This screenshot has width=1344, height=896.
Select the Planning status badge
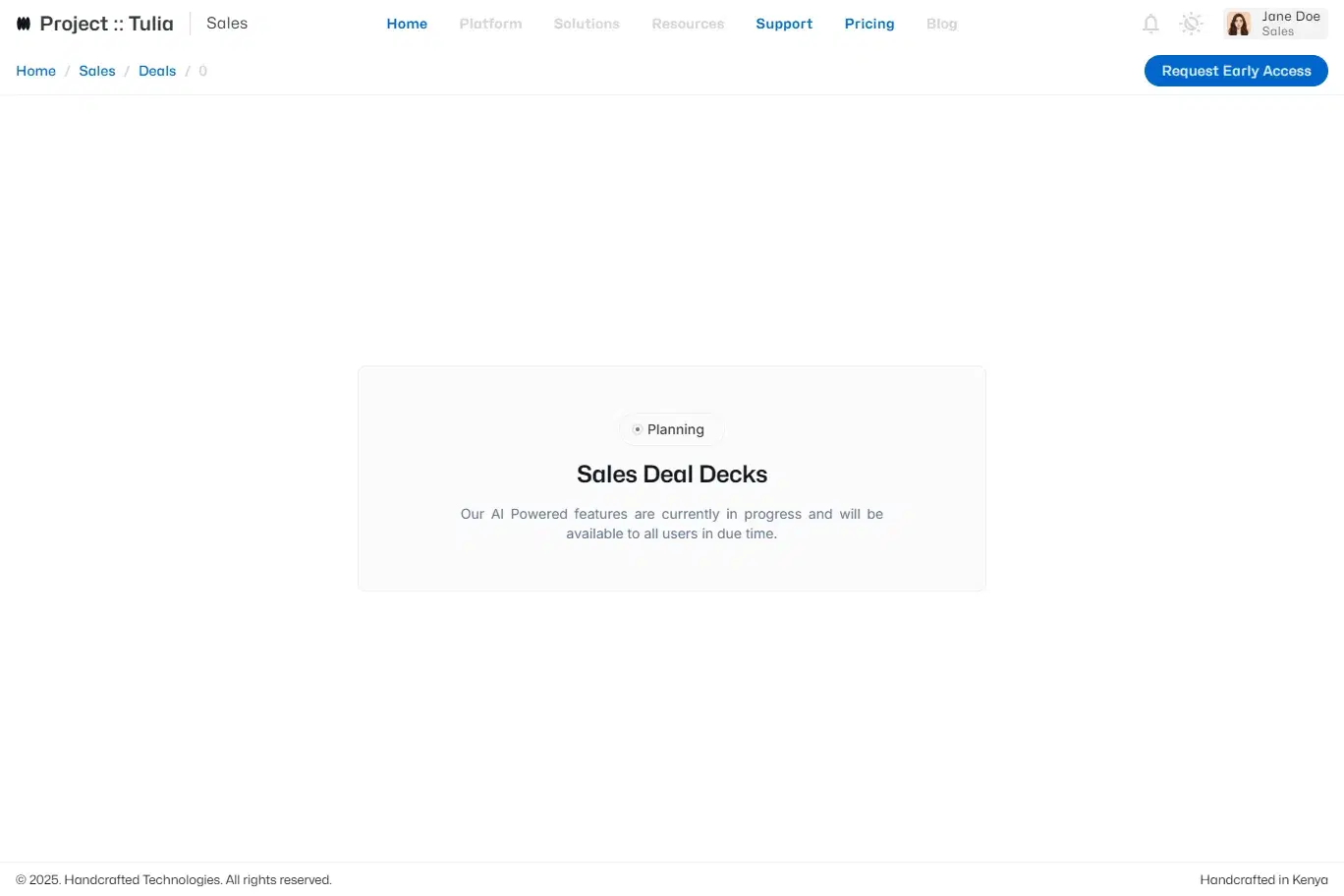(671, 429)
